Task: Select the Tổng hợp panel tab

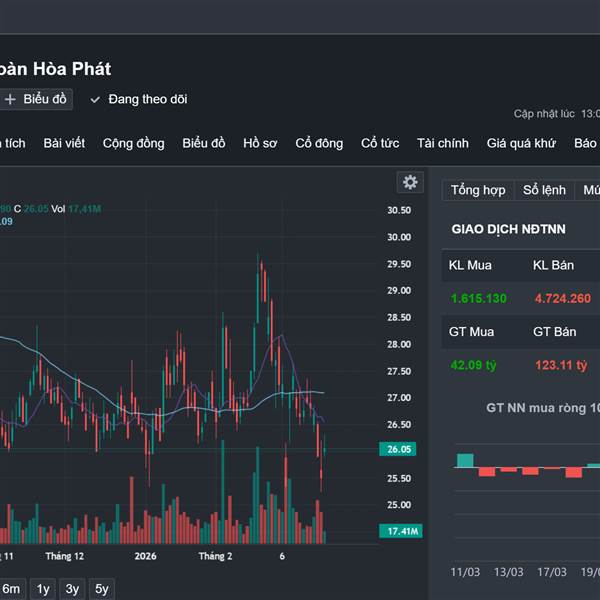Action: pyautogui.click(x=478, y=189)
